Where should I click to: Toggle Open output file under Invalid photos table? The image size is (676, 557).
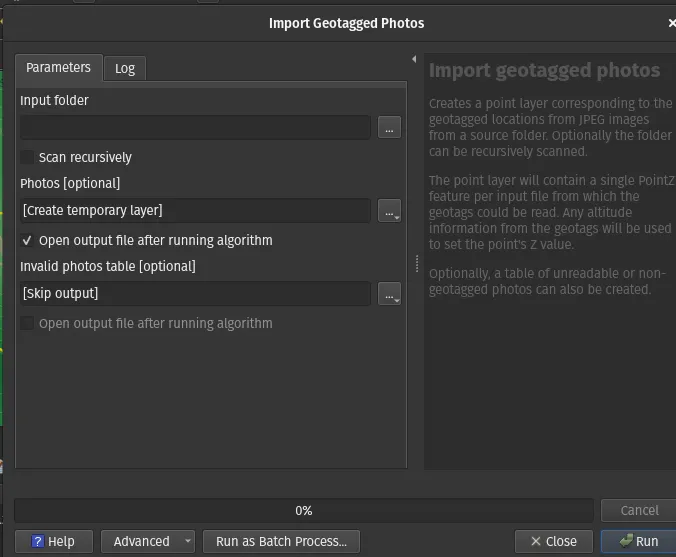pyautogui.click(x=28, y=324)
